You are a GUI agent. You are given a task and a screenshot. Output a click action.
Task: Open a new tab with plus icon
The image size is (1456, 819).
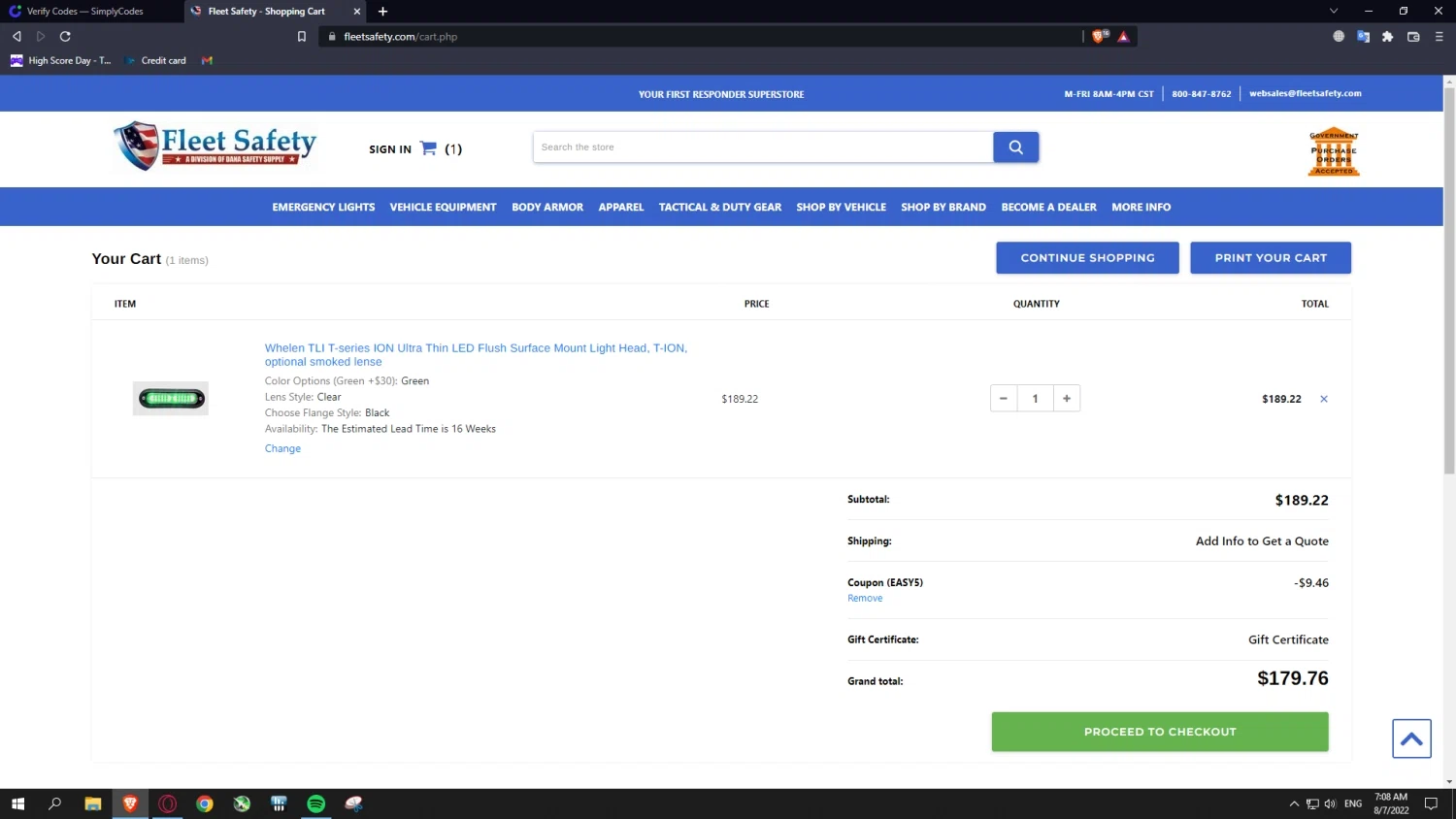[382, 12]
